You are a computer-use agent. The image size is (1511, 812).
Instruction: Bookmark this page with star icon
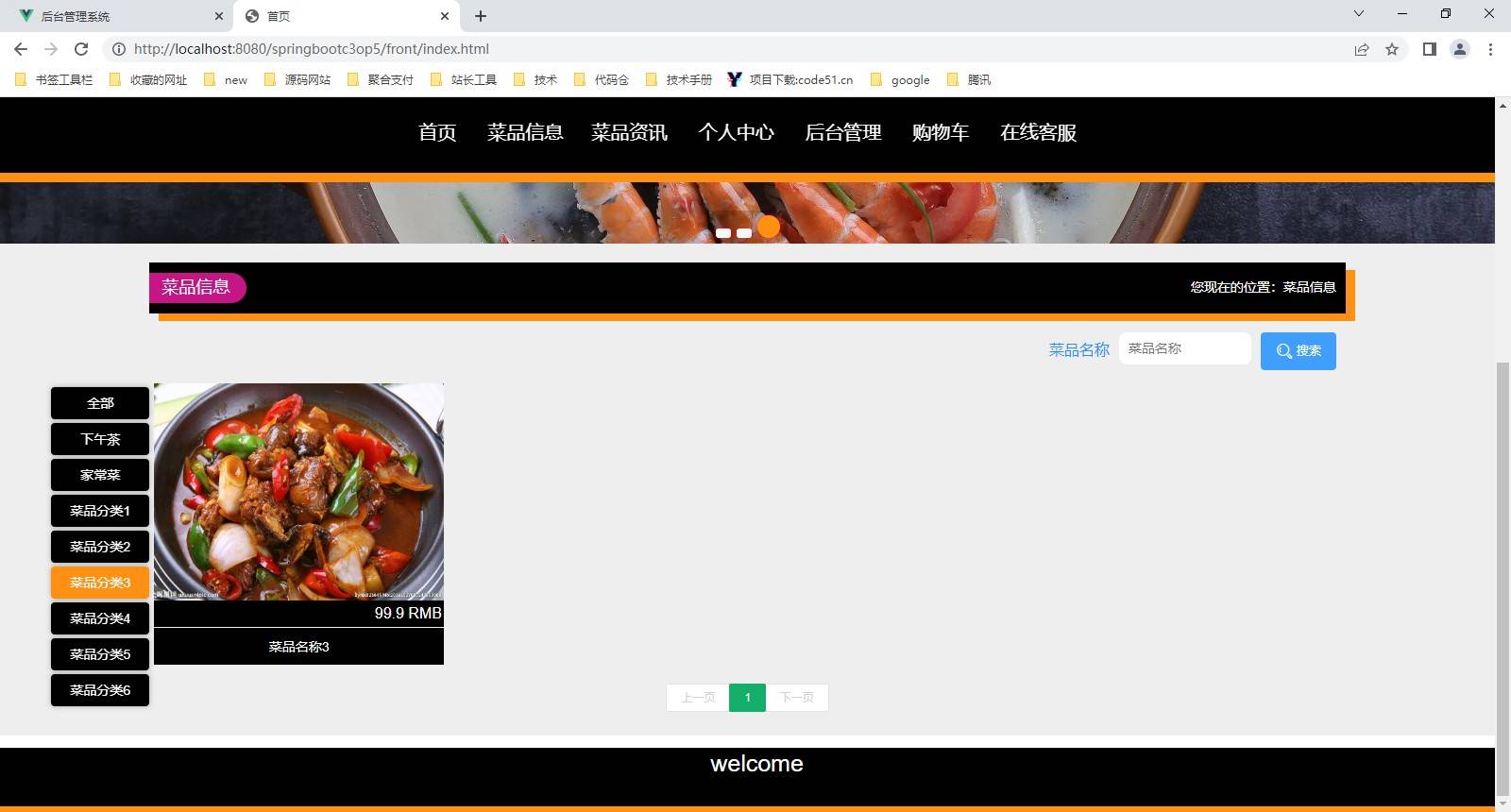click(1392, 49)
